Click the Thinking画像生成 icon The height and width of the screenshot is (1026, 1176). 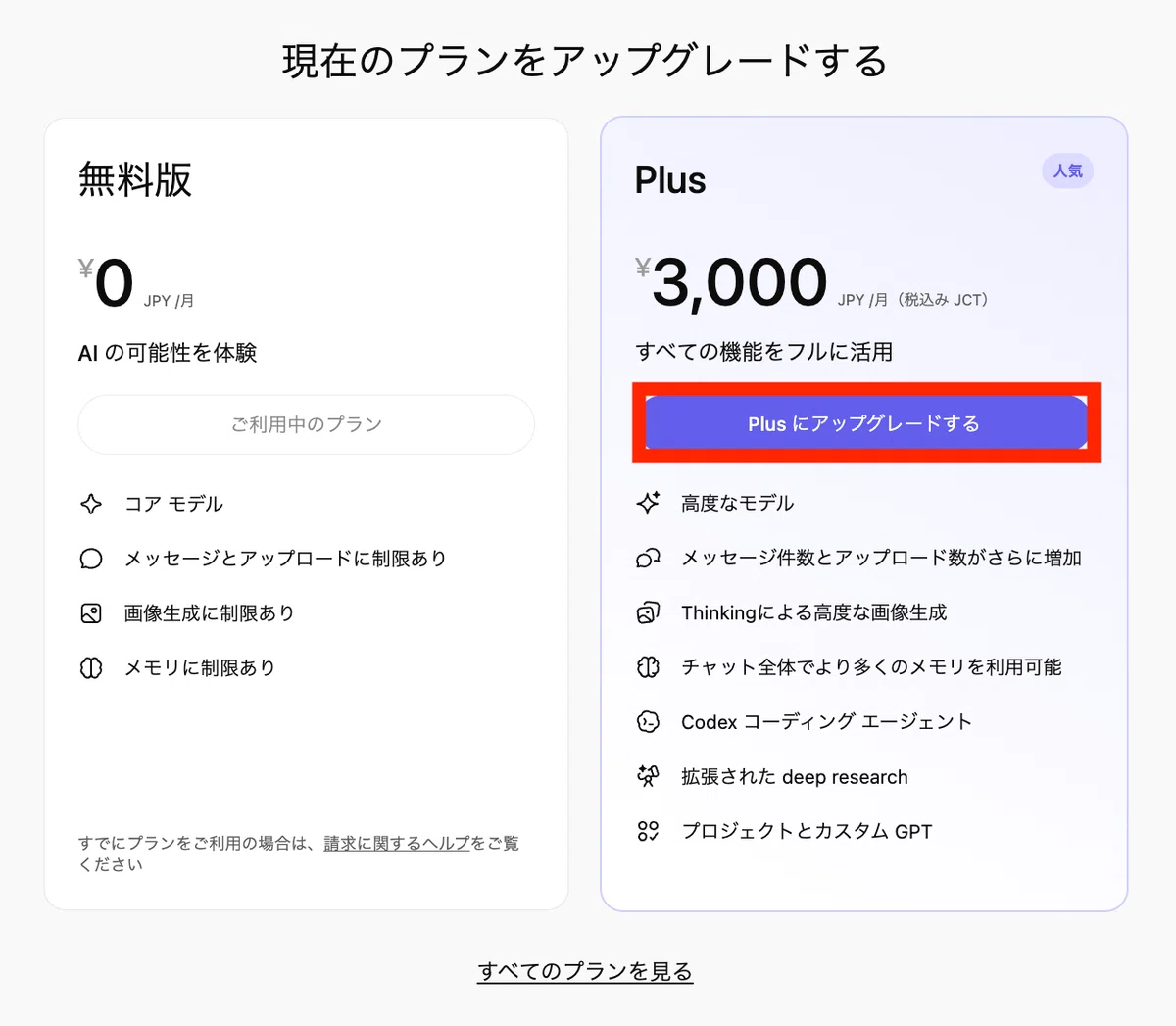click(648, 612)
